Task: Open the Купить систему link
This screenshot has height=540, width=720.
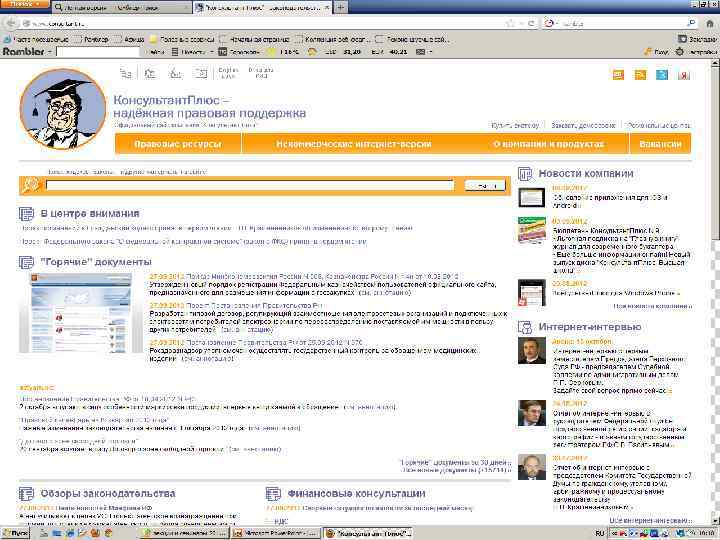Action: pos(515,125)
